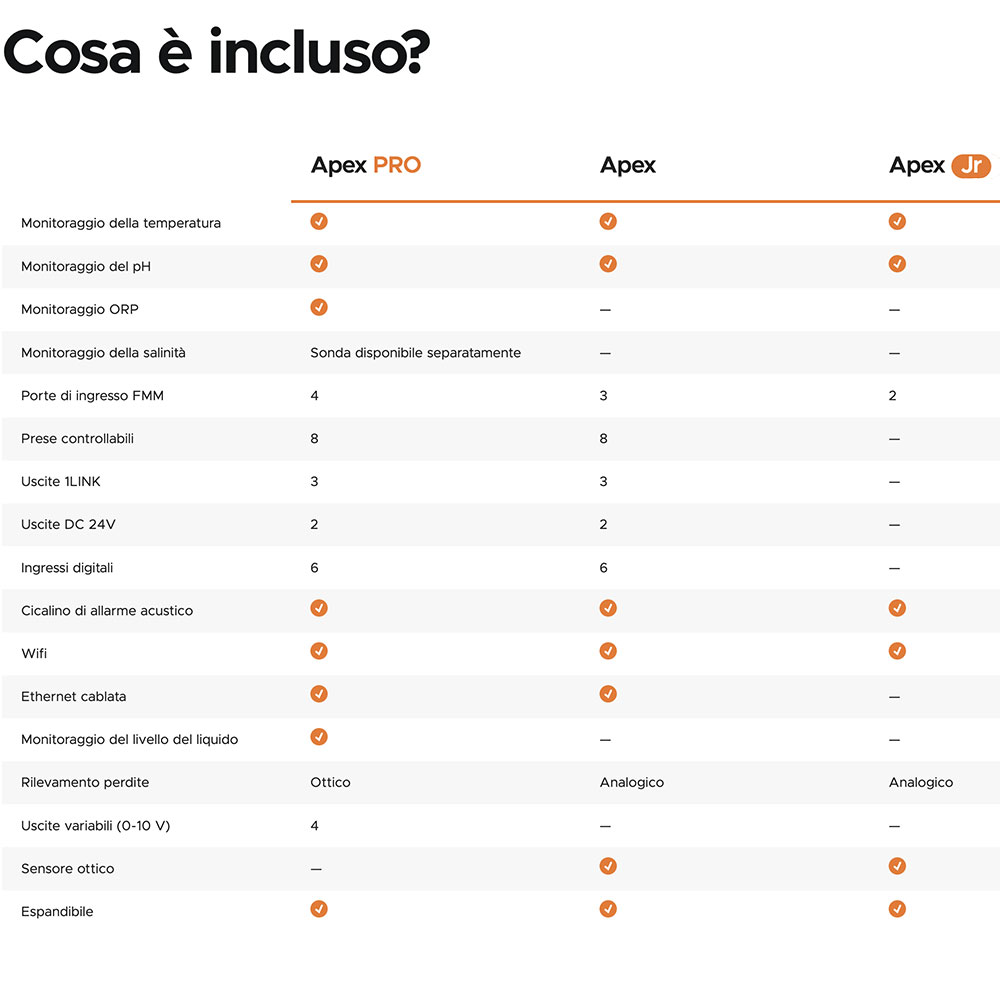
Task: Click Apex pH monitoring checkmark icon
Action: coord(608,264)
